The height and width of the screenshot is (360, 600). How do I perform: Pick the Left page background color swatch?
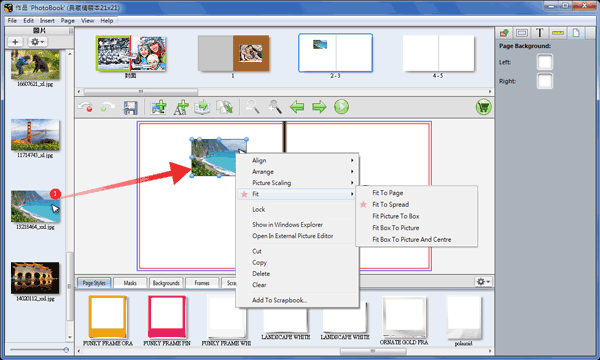(x=545, y=62)
